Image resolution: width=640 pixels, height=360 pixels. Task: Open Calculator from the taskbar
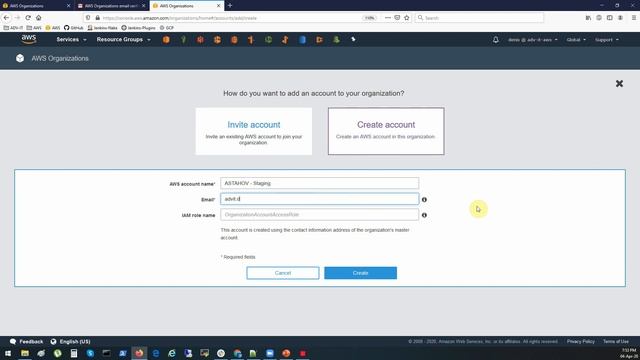(x=74, y=353)
